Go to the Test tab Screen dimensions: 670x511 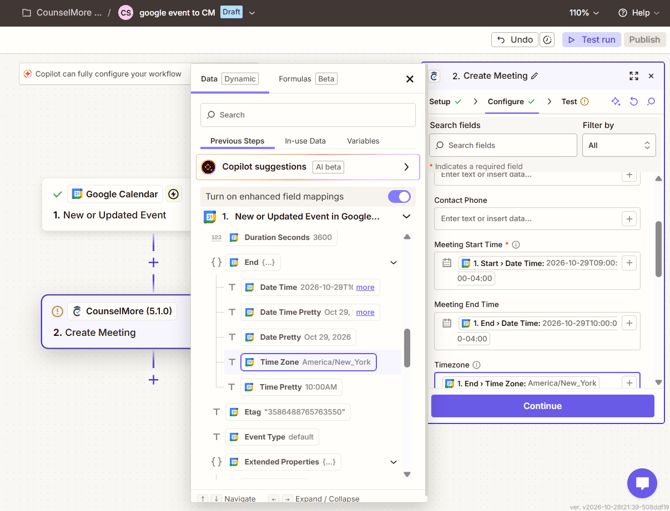coord(575,102)
